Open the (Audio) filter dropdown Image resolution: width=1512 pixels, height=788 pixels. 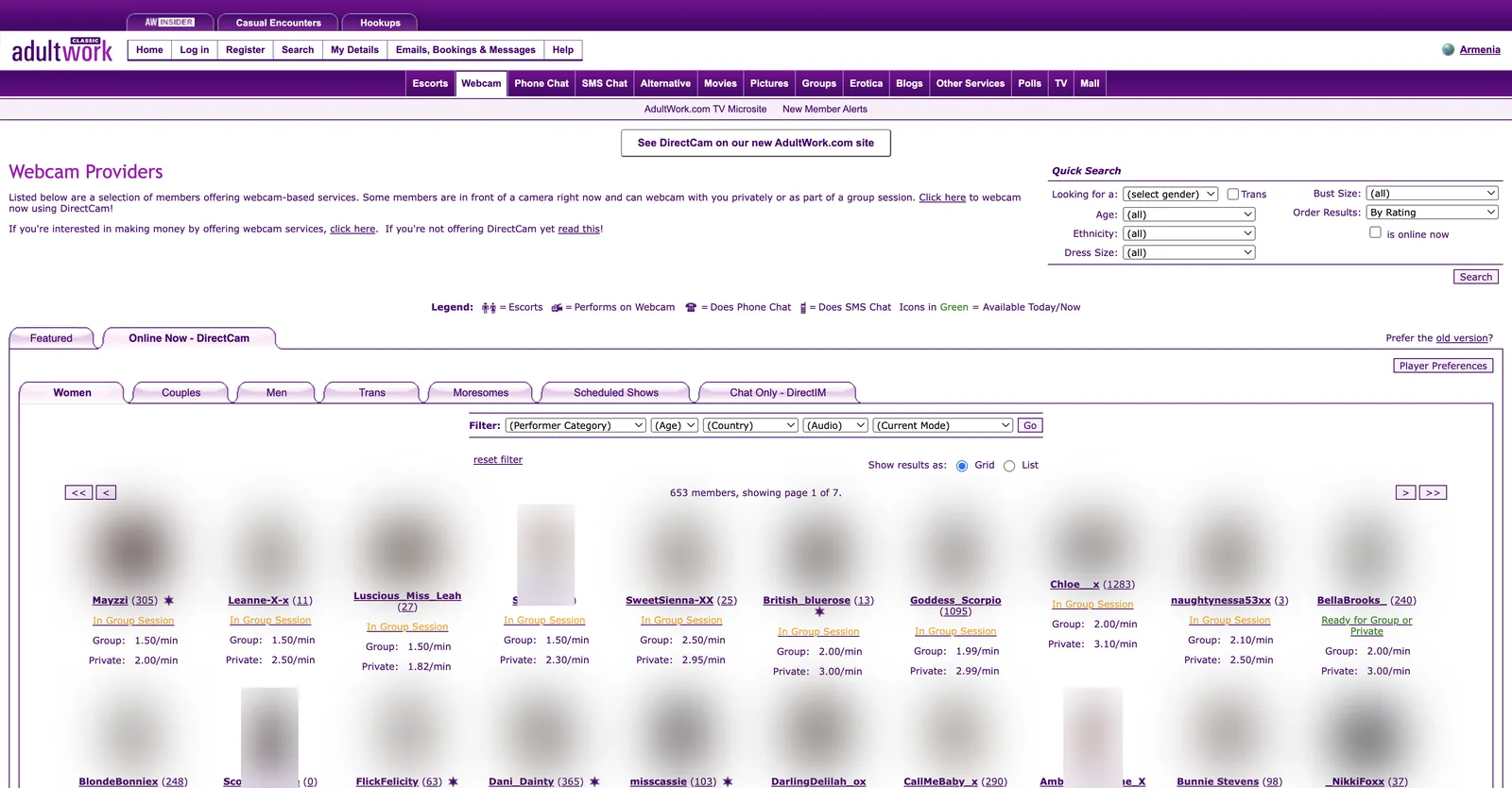835,425
